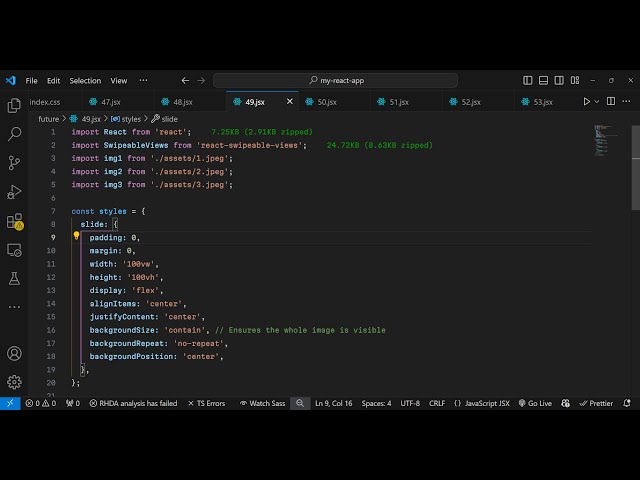
Task: Click the lightbulb code action icon
Action: pos(76,237)
